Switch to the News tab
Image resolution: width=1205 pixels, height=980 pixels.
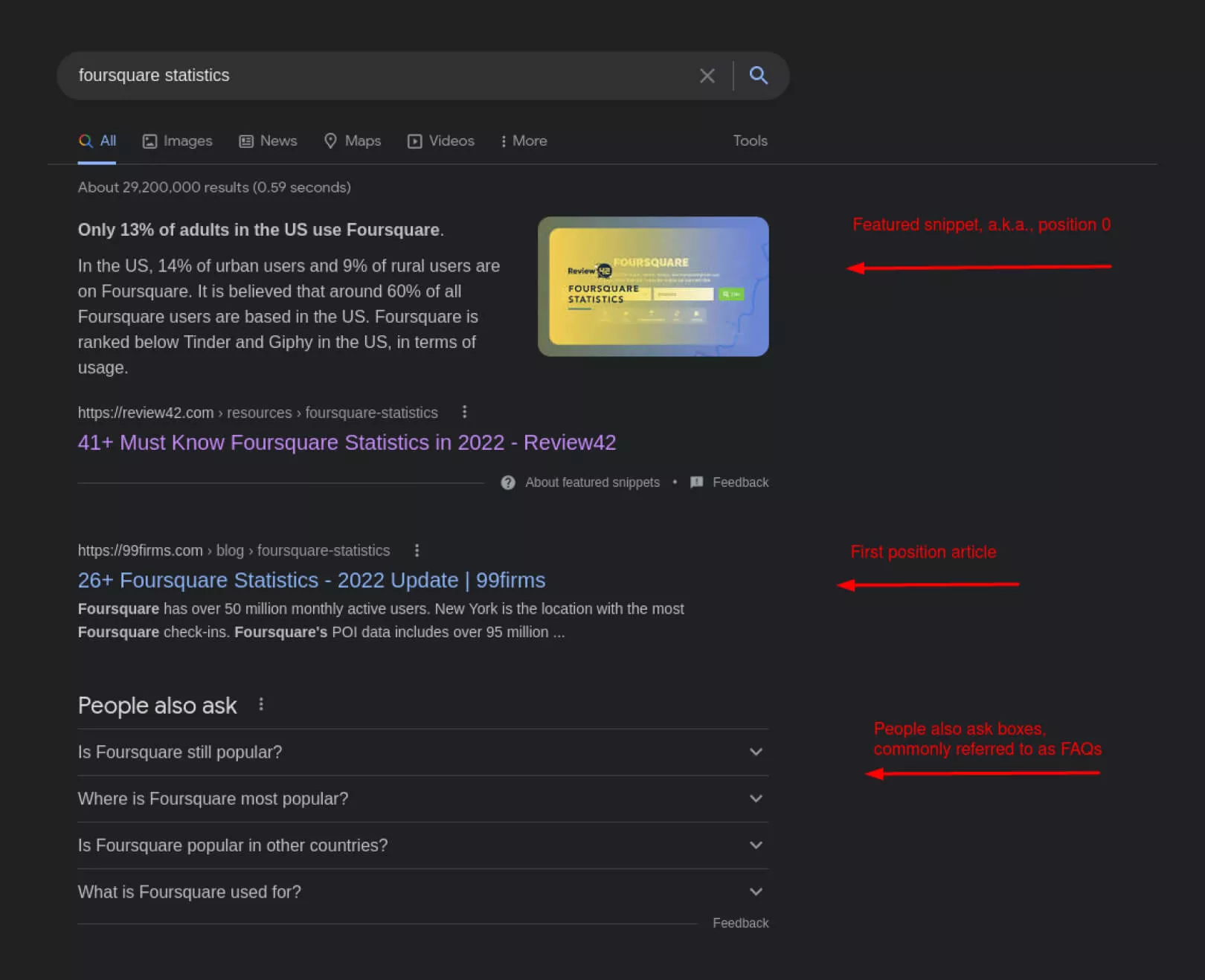(x=268, y=141)
